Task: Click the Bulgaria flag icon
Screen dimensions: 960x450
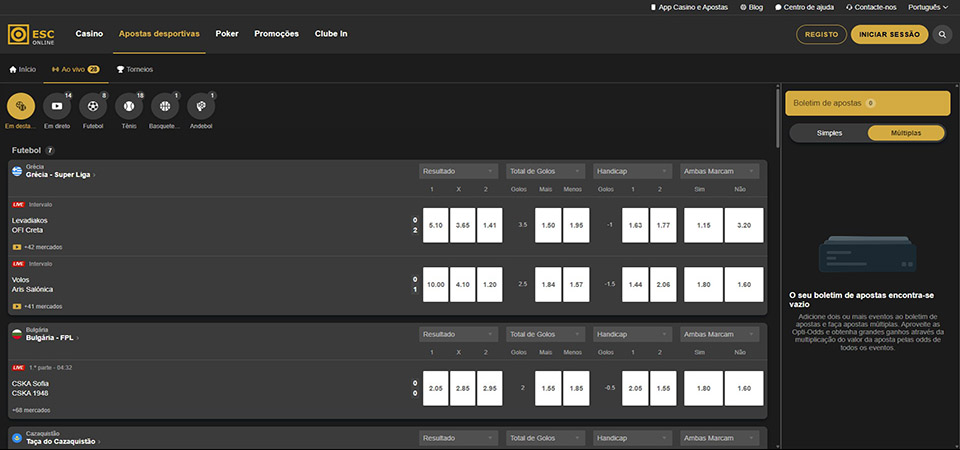Action: point(17,334)
